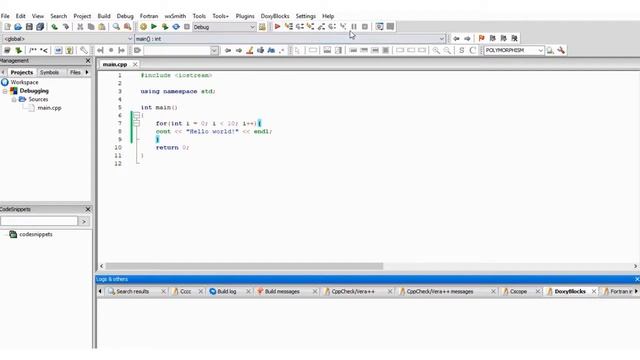
Task: Save all files with the multi-disk icon
Action: click(40, 27)
